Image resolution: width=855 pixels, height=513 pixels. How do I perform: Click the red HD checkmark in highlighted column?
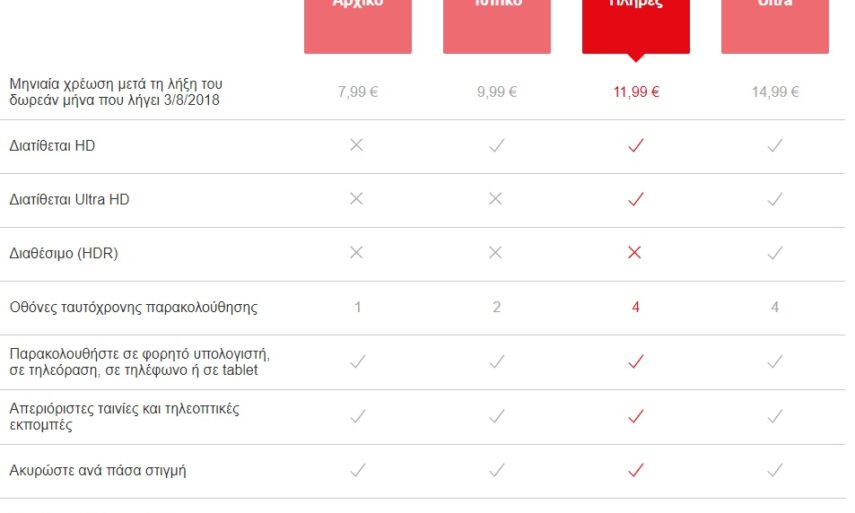pyautogui.click(x=635, y=146)
